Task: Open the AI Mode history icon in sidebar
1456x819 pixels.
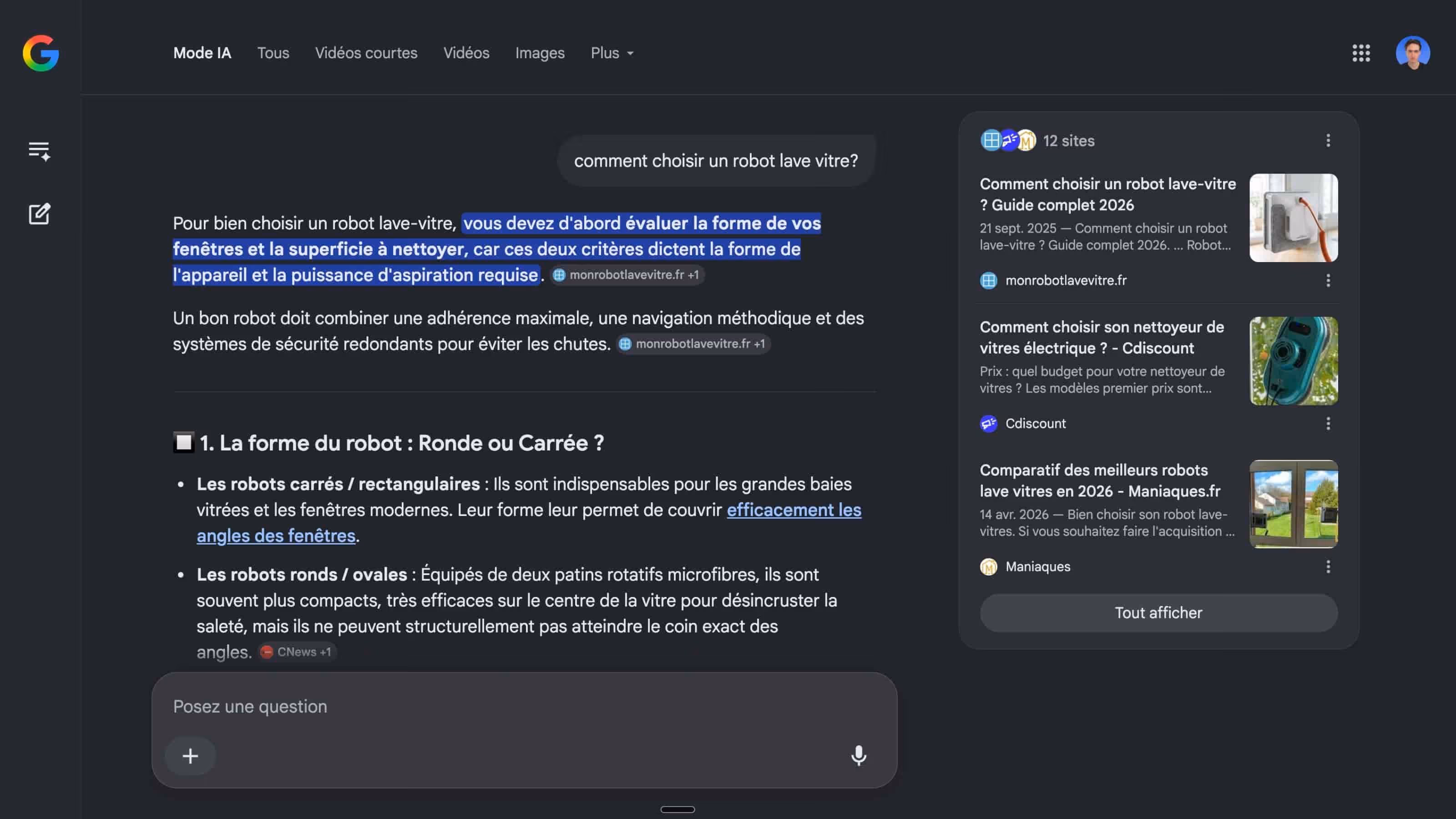Action: [40, 151]
